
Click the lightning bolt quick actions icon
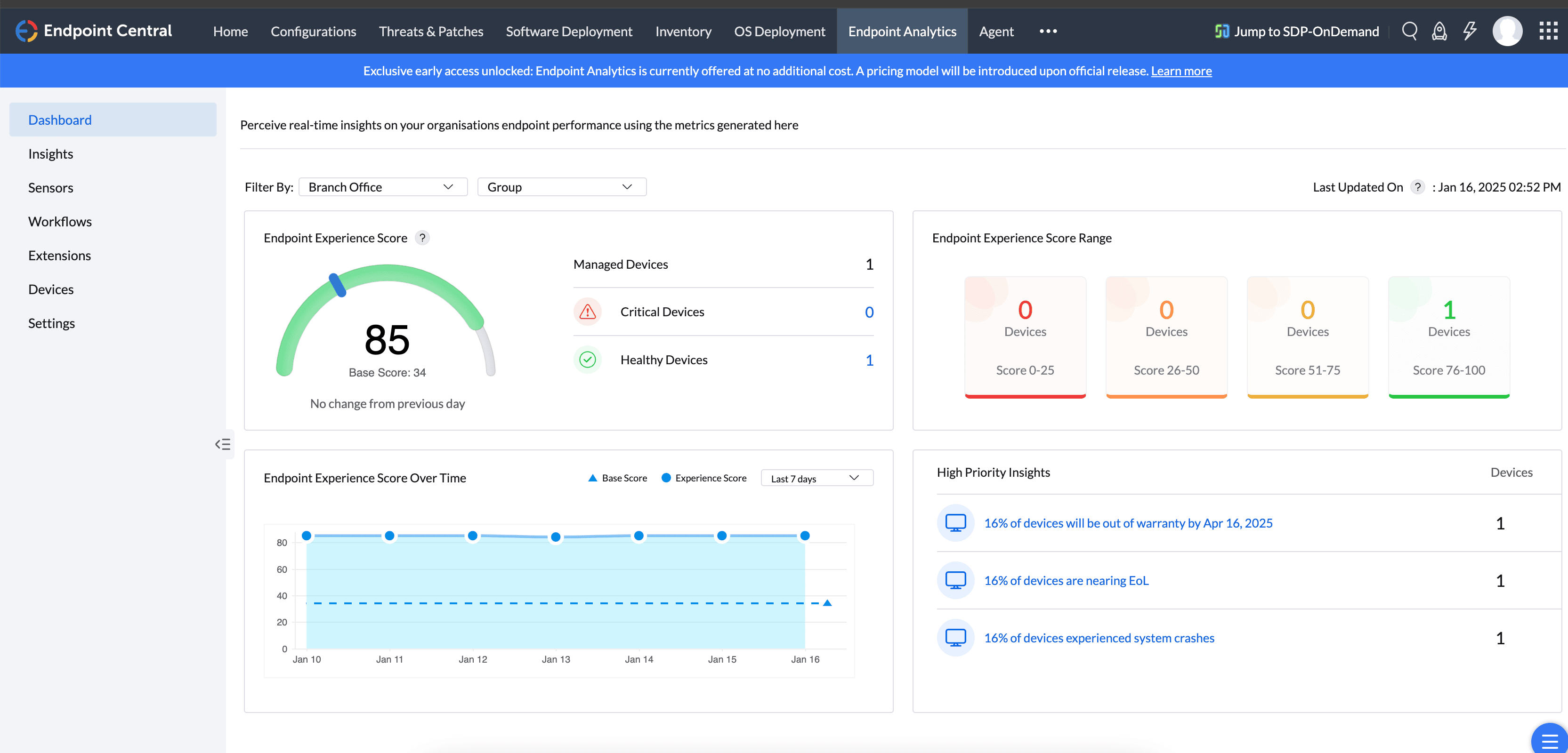pos(1470,31)
